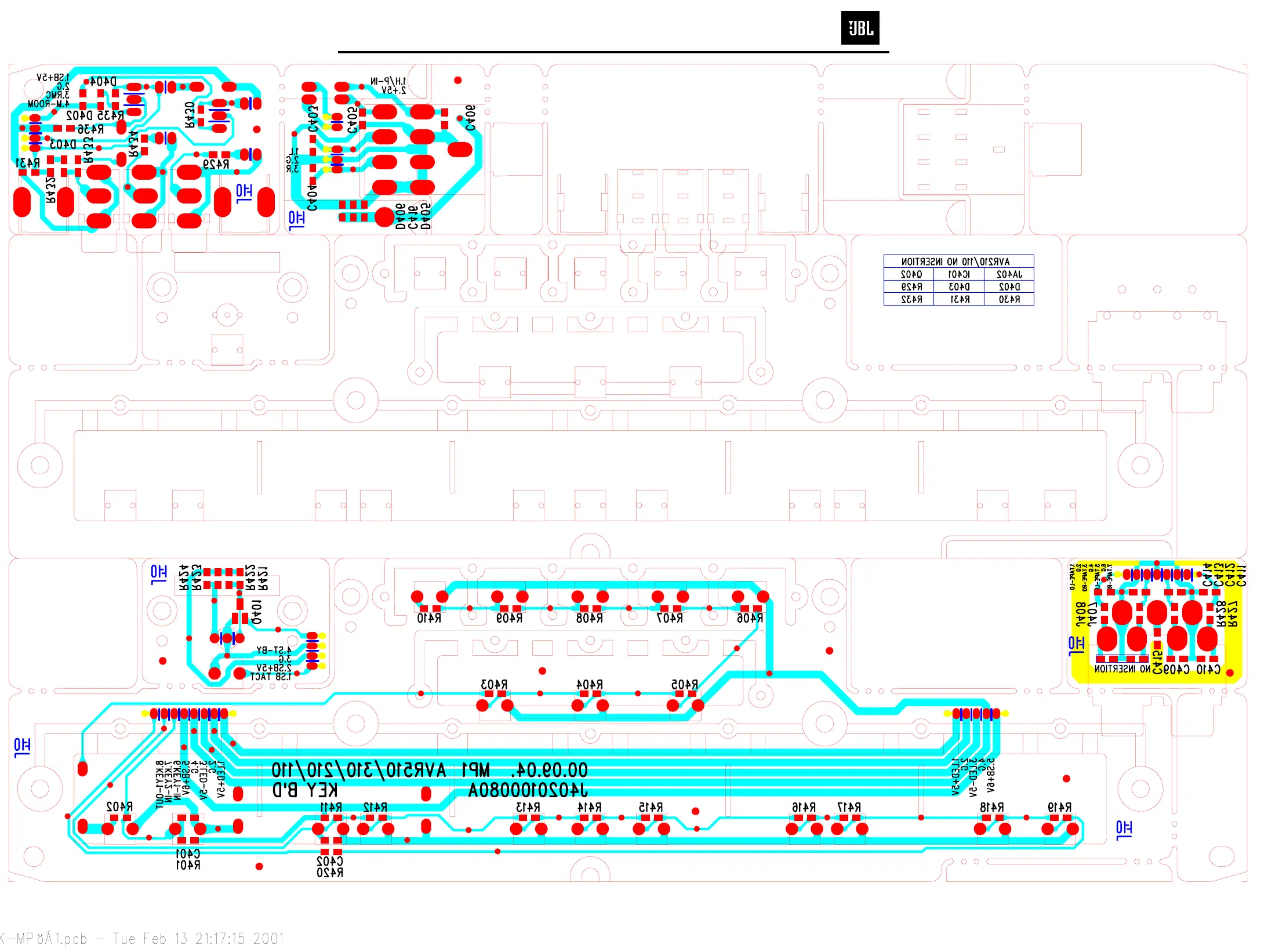Click the JBL logo

point(860,28)
